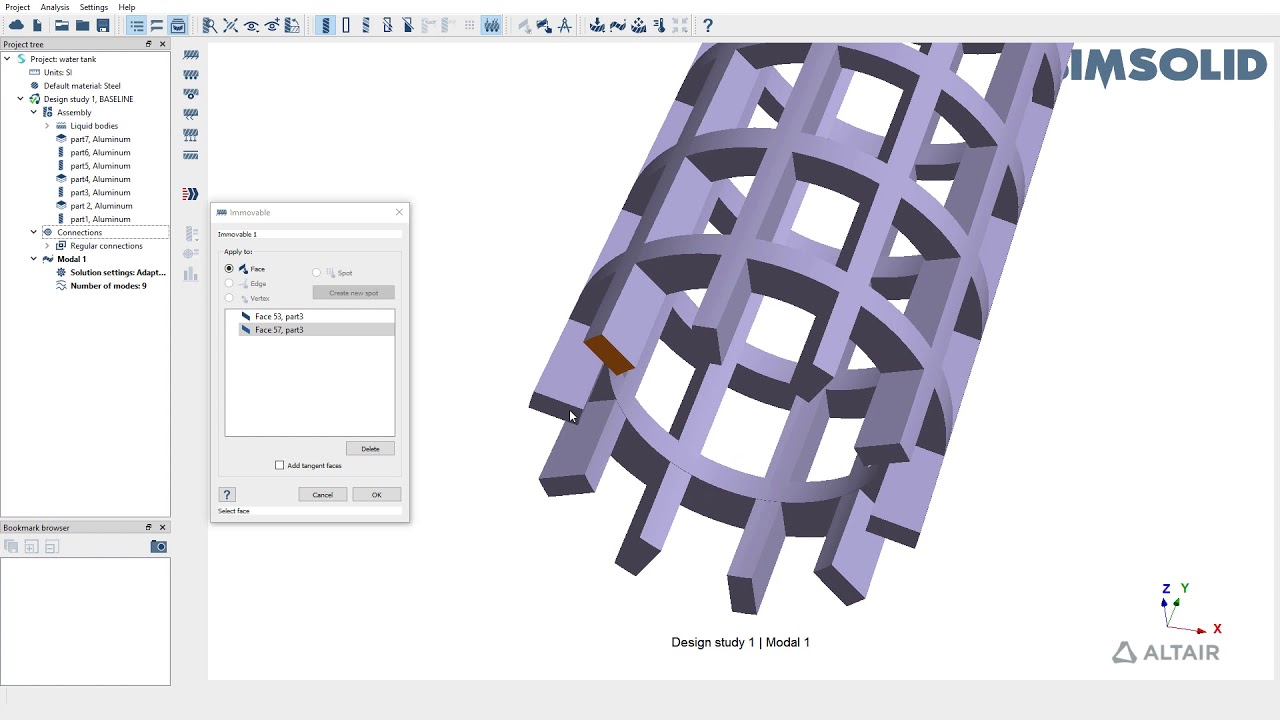Click the cloud icon in the main toolbar
Viewport: 1280px width, 720px height.
[x=16, y=25]
